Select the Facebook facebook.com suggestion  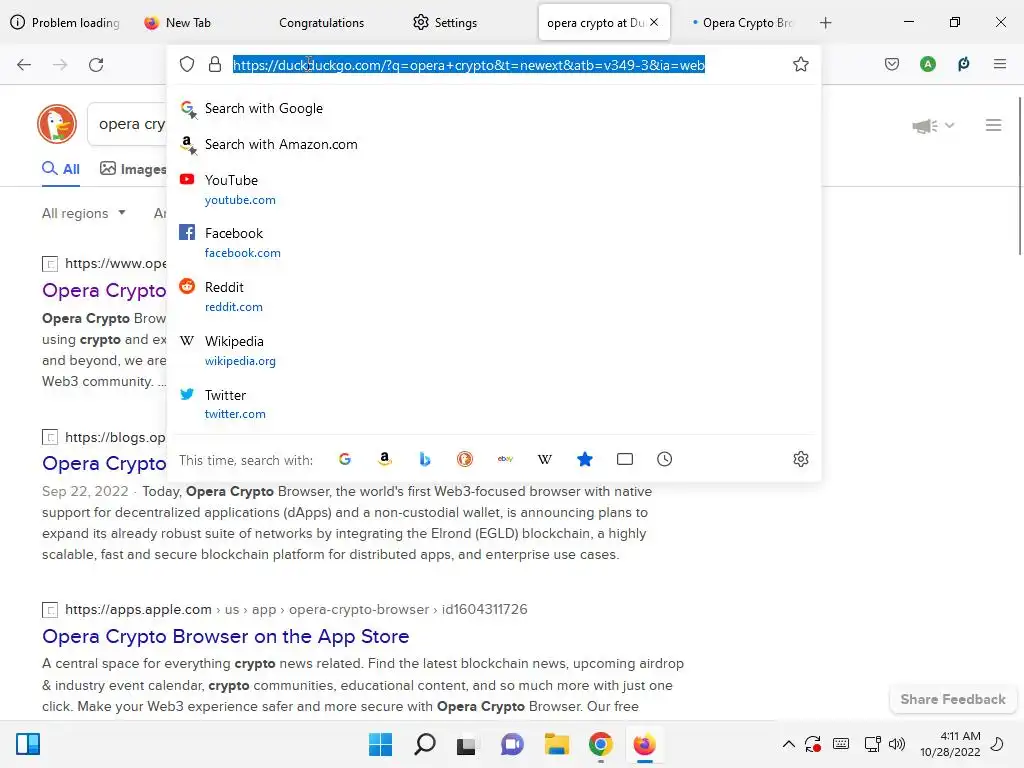494,242
